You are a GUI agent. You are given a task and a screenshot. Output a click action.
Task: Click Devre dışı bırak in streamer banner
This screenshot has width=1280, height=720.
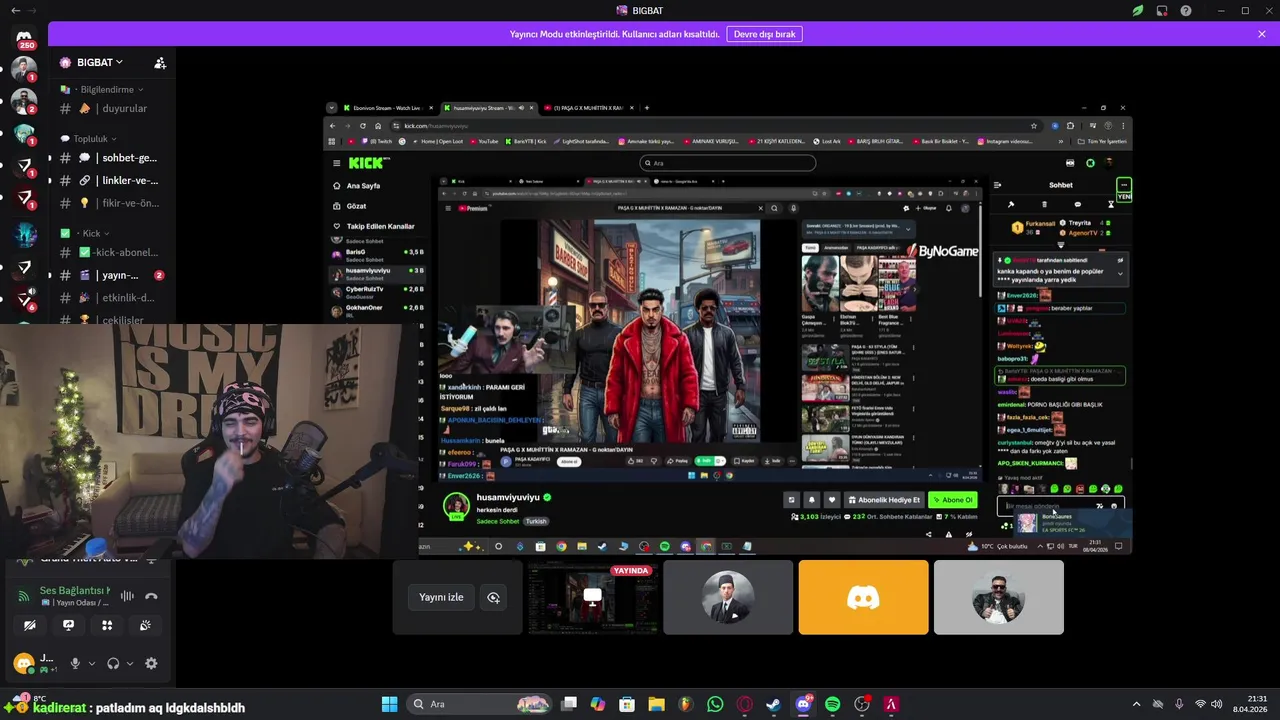coord(764,34)
